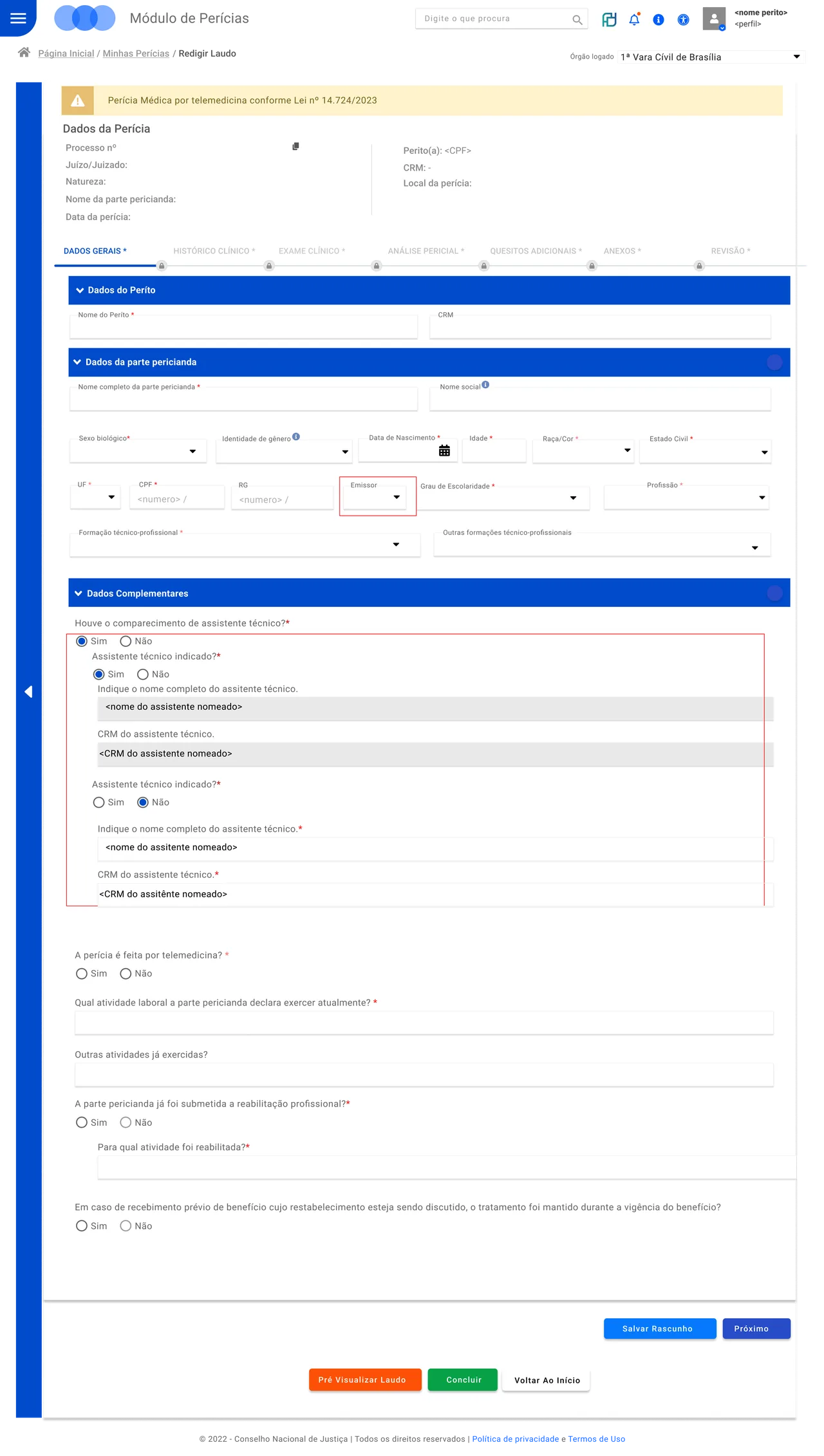Click the blue info icon in the header
824x1456 pixels.
tap(658, 20)
